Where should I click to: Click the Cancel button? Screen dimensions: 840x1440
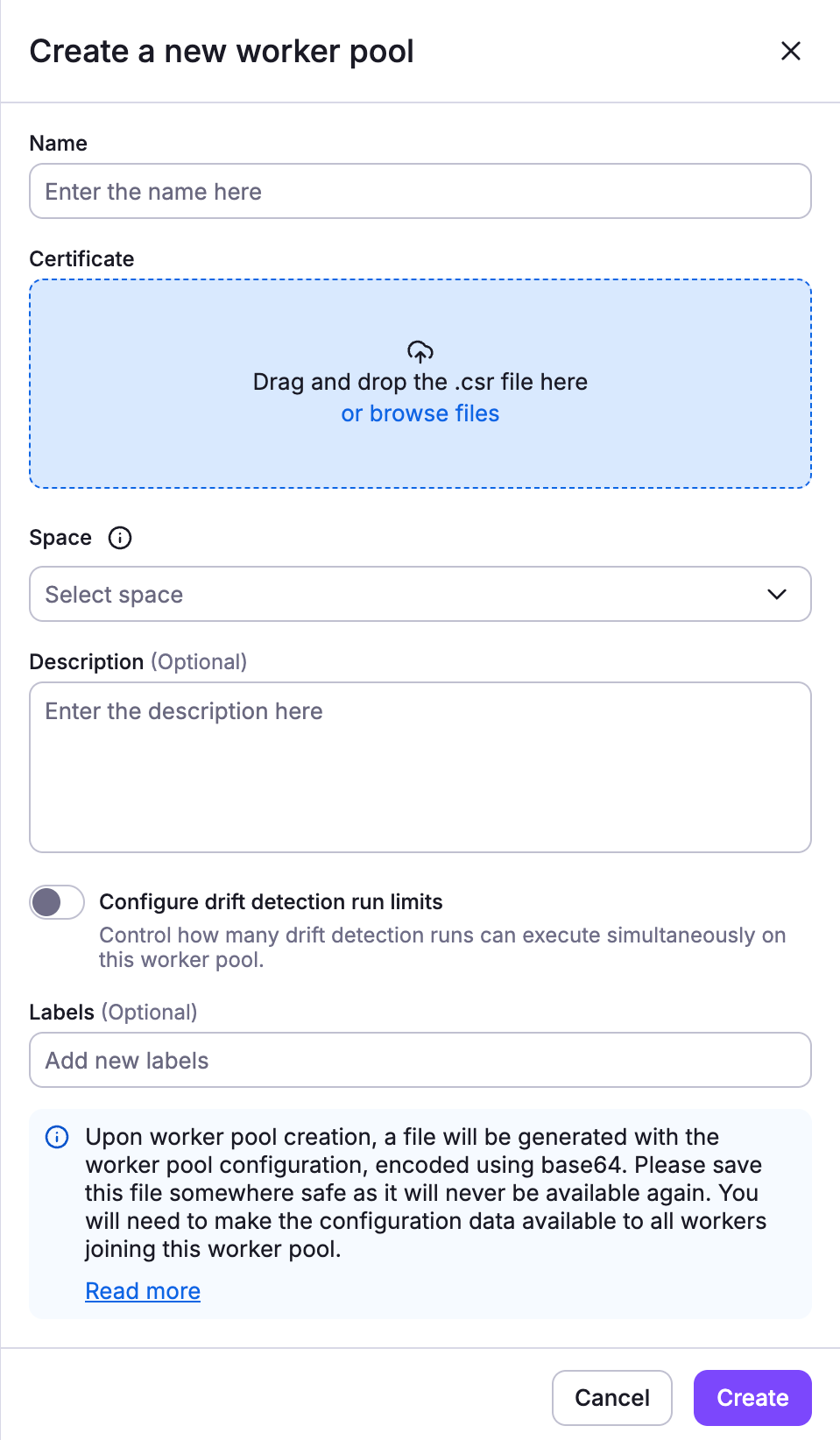pos(611,1398)
